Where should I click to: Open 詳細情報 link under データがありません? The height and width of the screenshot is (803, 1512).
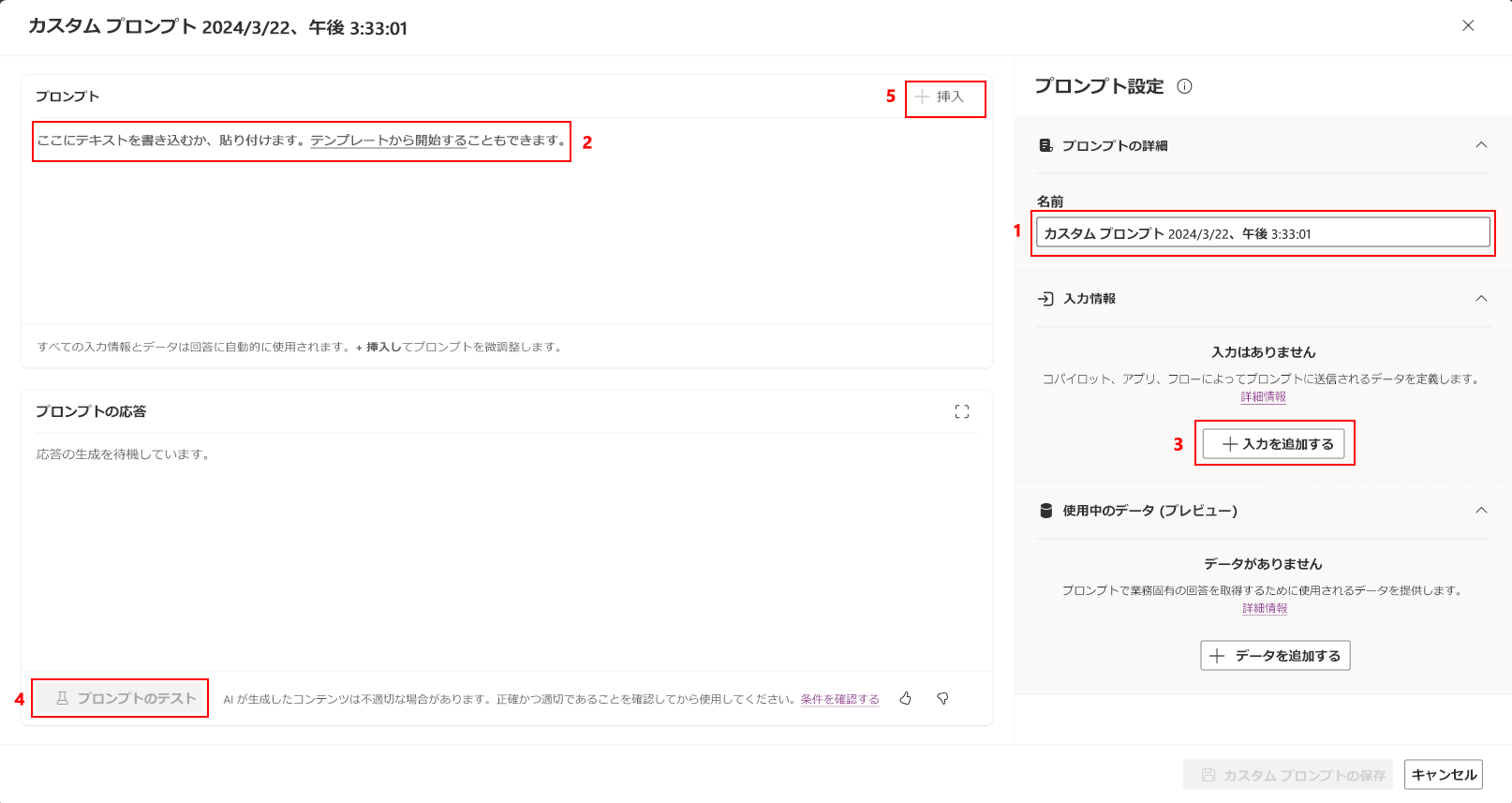pyautogui.click(x=1265, y=608)
